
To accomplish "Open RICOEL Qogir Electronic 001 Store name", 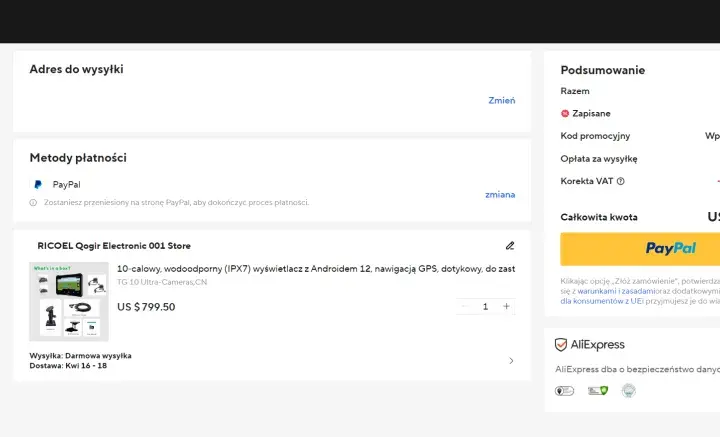I will [114, 246].
